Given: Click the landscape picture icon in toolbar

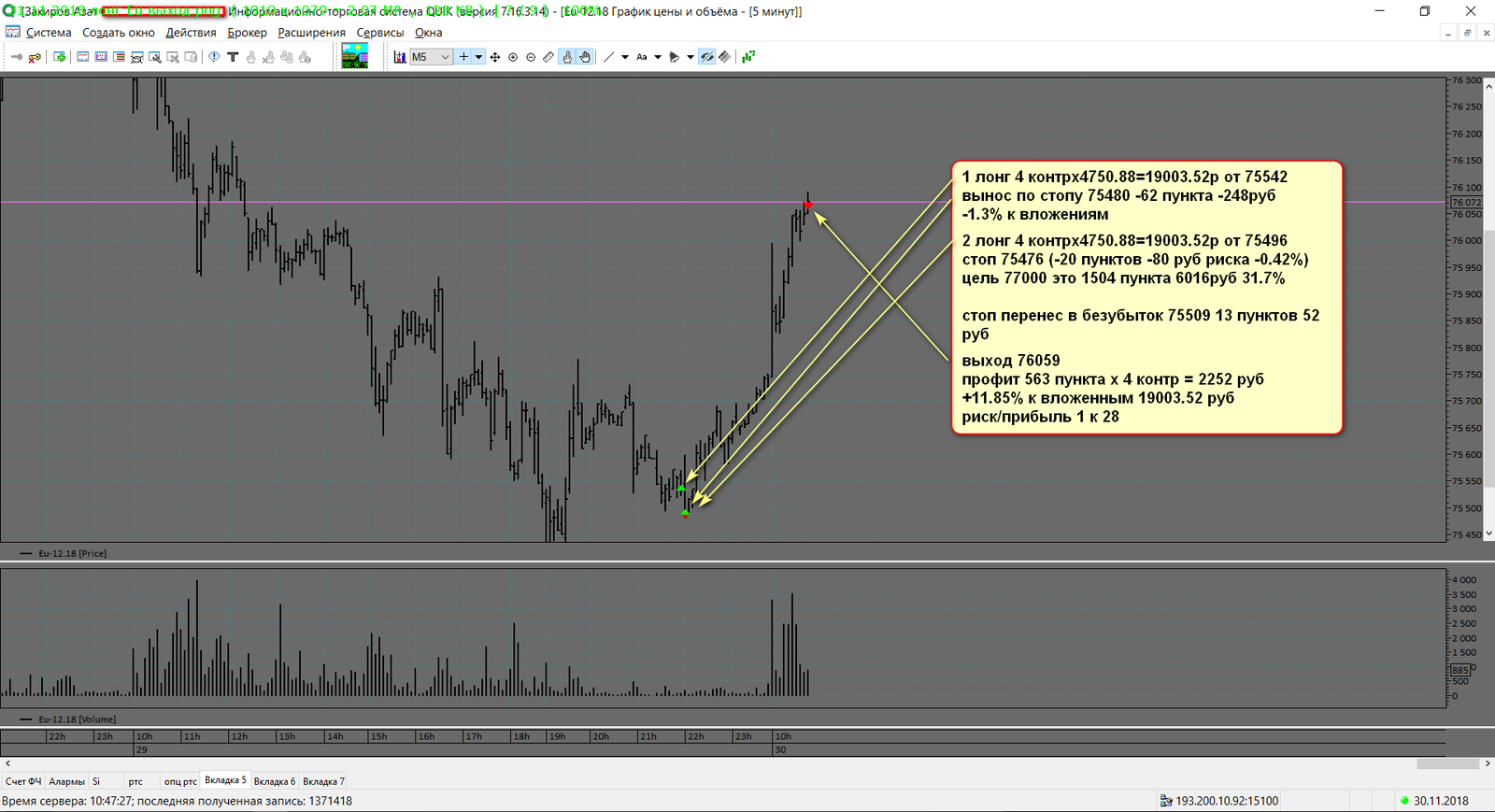Looking at the screenshot, I should tap(355, 57).
